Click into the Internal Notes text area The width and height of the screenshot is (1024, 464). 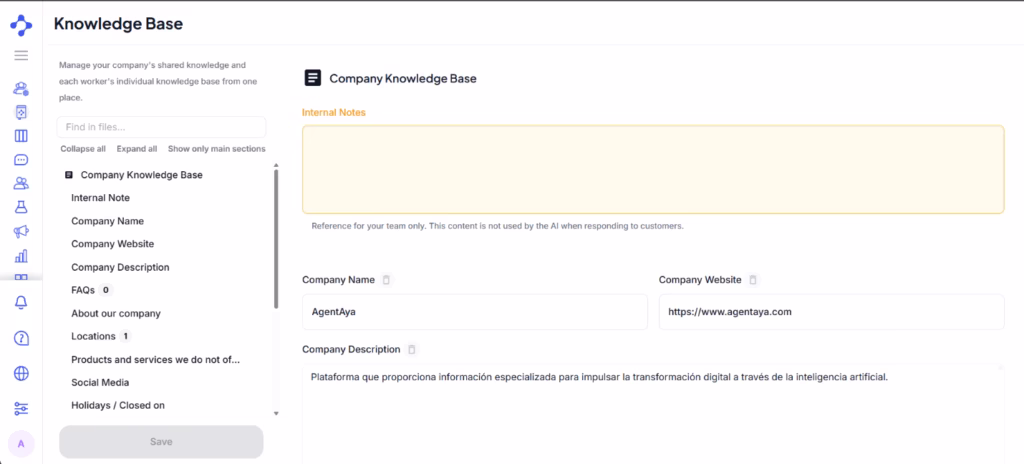(x=653, y=169)
